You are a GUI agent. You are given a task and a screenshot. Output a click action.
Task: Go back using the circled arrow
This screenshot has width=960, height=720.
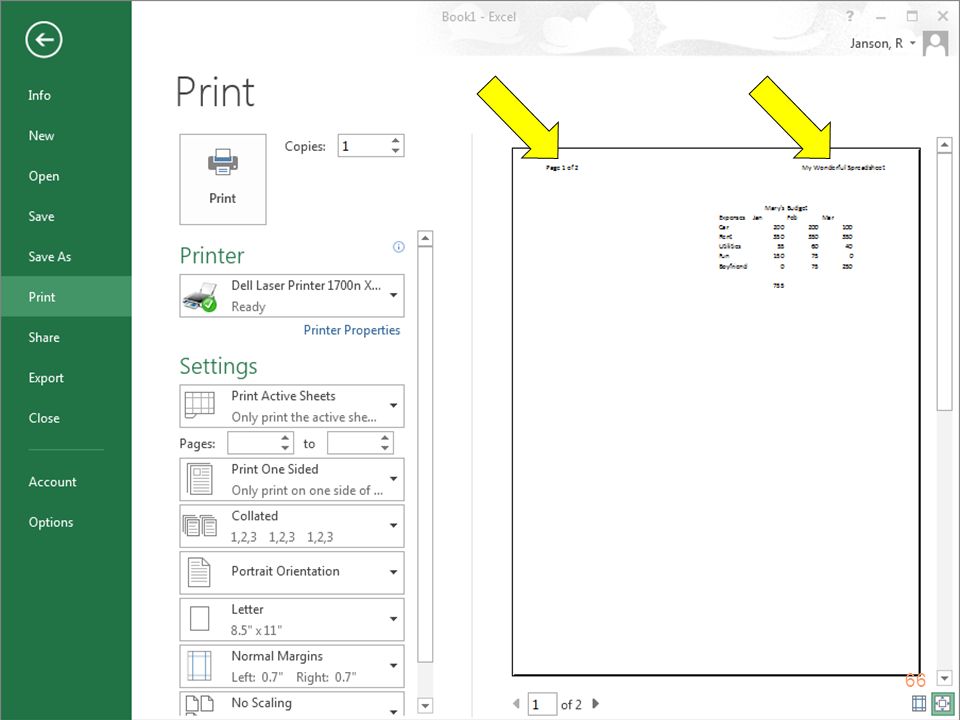point(43,40)
